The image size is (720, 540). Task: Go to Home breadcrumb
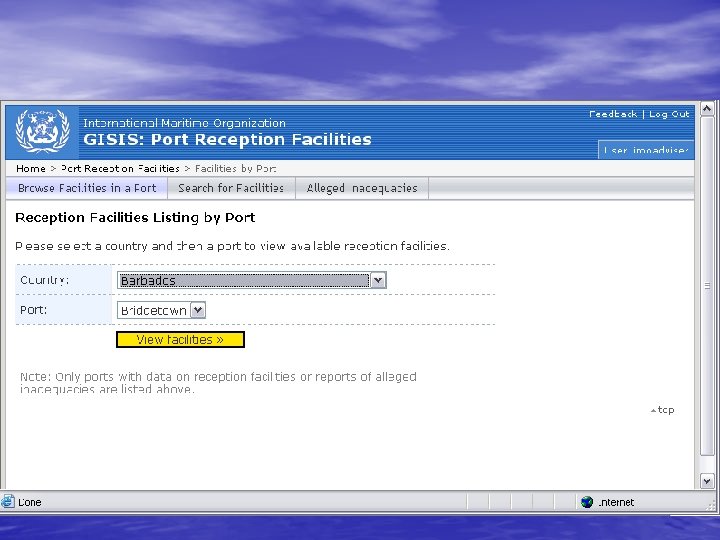[x=31, y=169]
